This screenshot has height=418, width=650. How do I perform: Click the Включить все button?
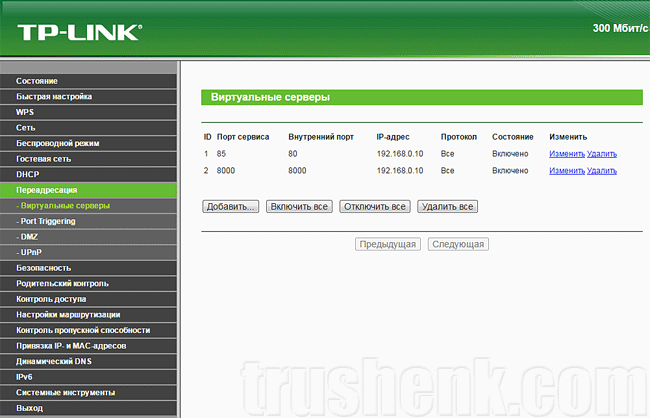coord(299,207)
